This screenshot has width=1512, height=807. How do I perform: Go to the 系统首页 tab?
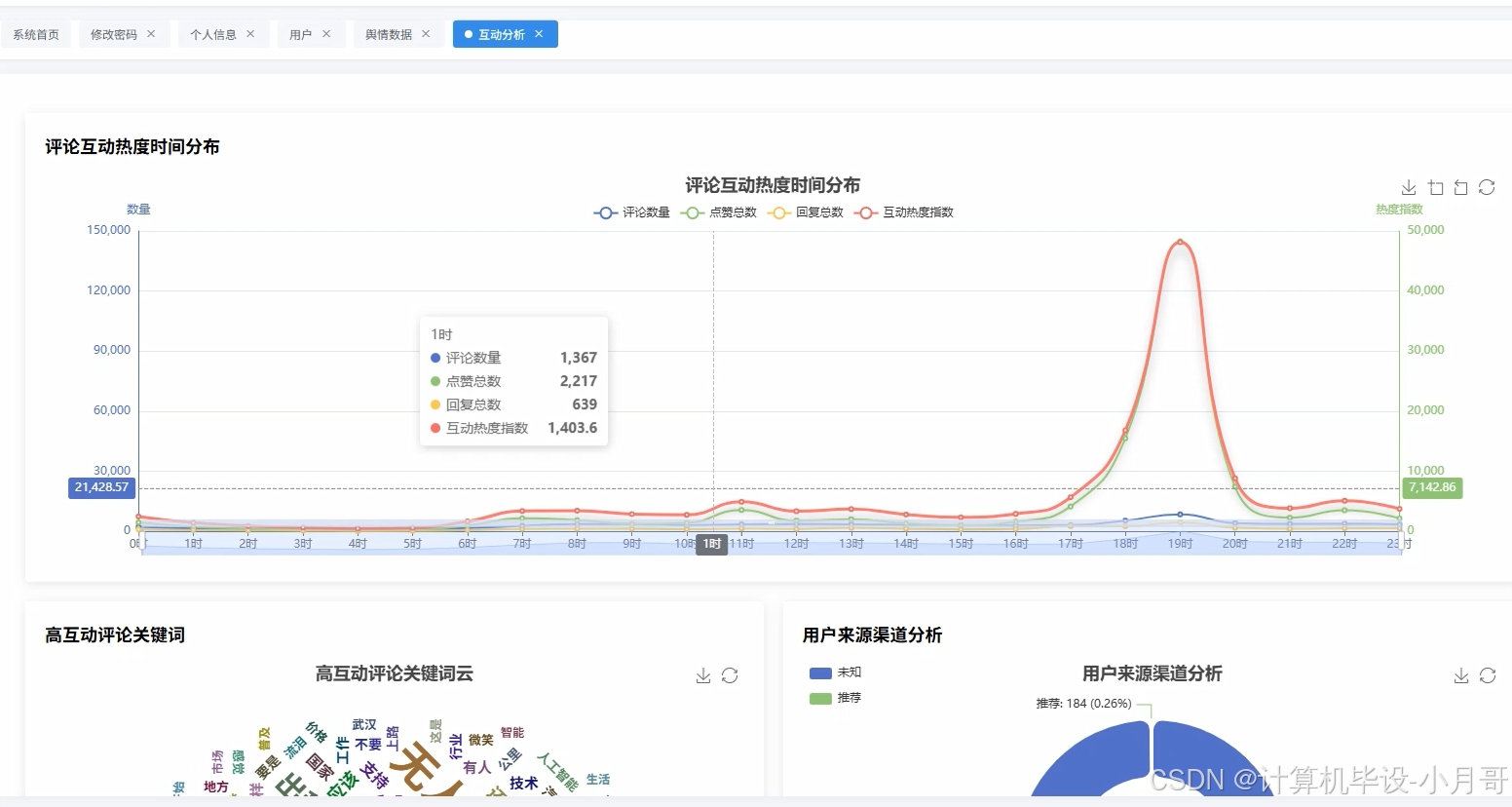pyautogui.click(x=36, y=33)
